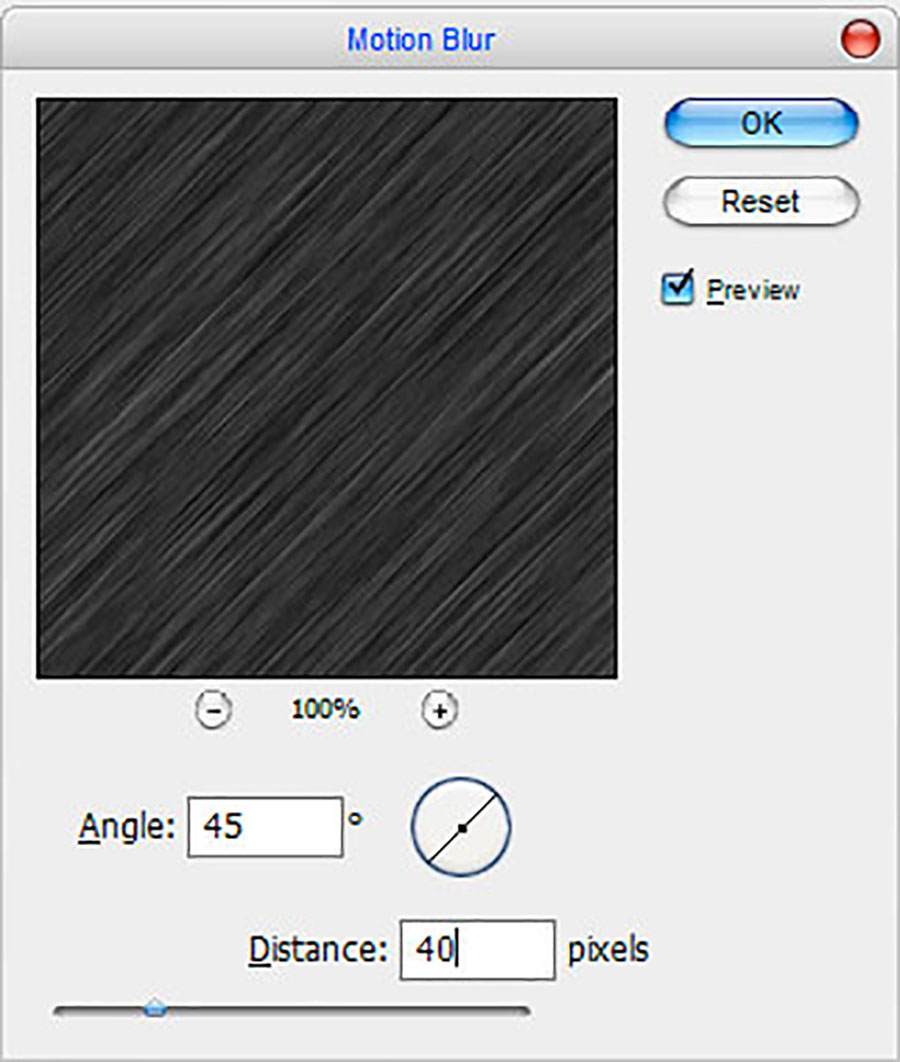Click the blue Distance slider handle
This screenshot has width=900, height=1062.
(x=156, y=1008)
